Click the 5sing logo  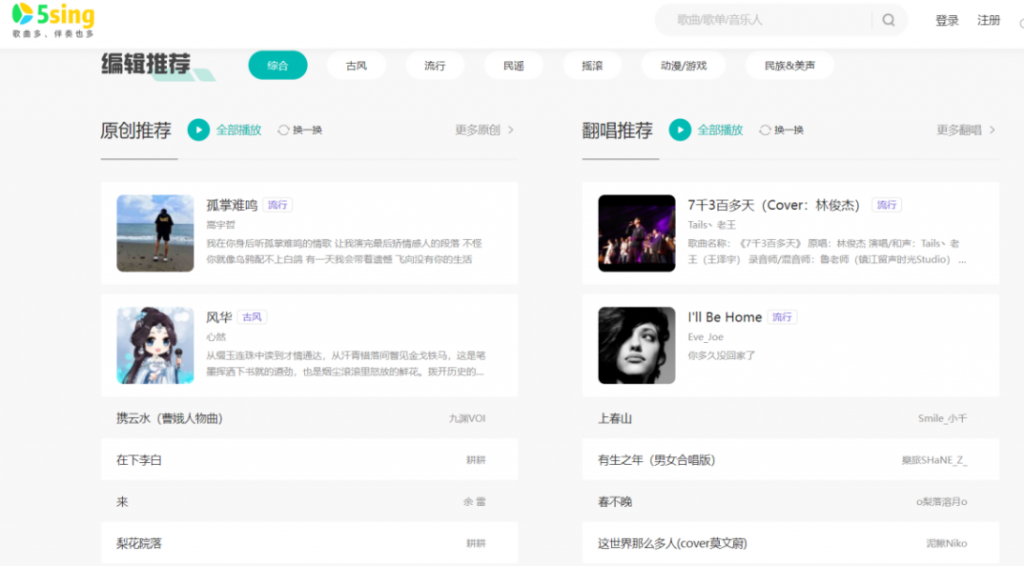pos(52,20)
